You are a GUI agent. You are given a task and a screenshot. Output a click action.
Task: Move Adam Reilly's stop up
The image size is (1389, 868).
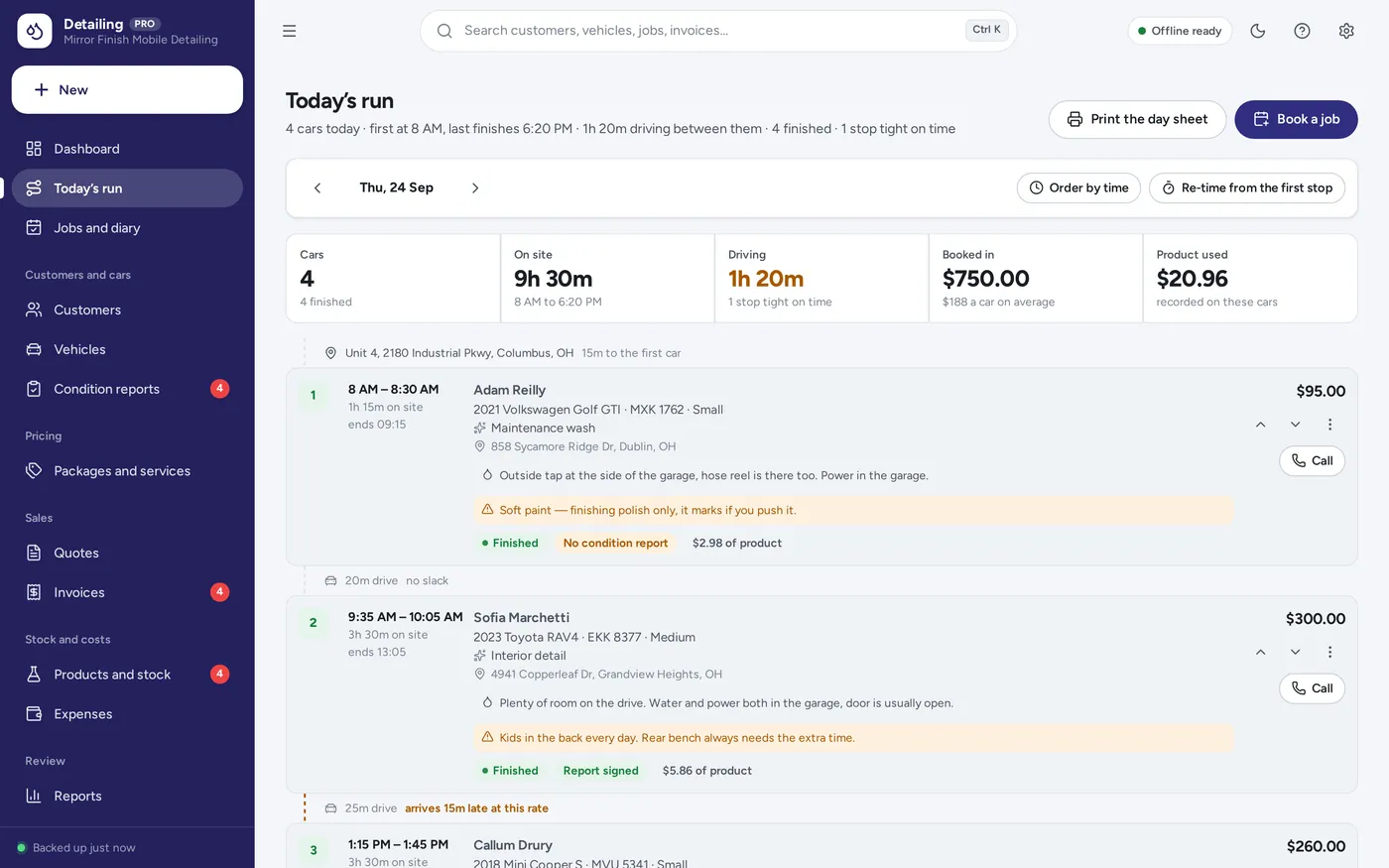coord(1260,425)
